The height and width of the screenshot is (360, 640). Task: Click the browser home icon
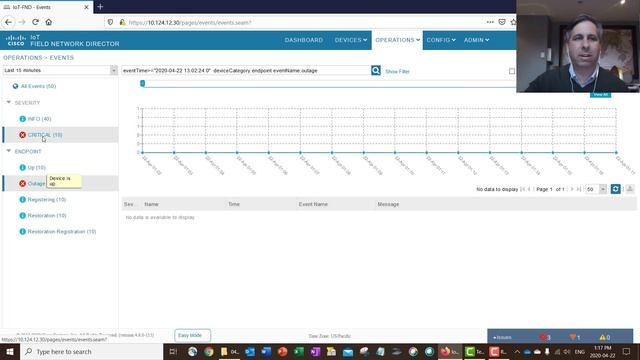[49, 22]
